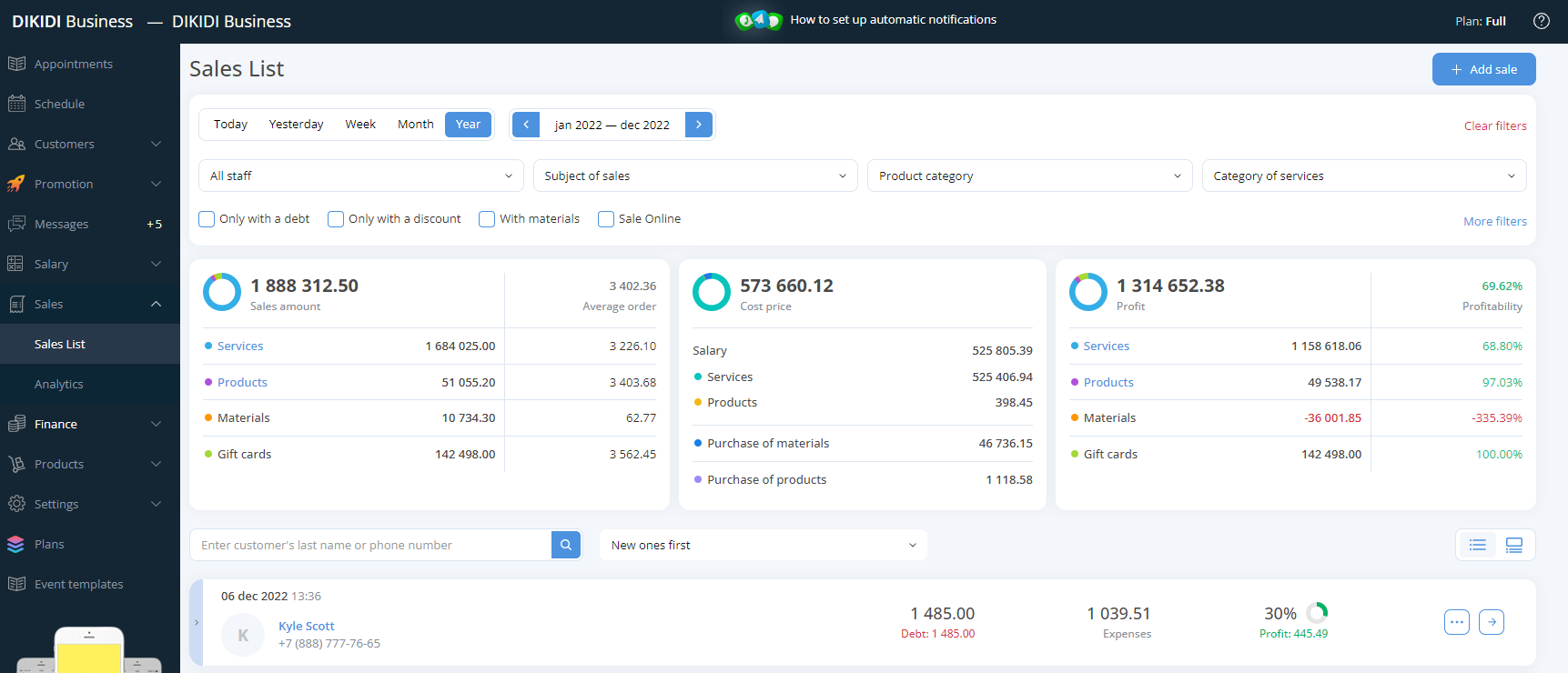Image resolution: width=1568 pixels, height=673 pixels.
Task: Click the jan 2022 — dec 2022 date range
Action: [x=612, y=125]
